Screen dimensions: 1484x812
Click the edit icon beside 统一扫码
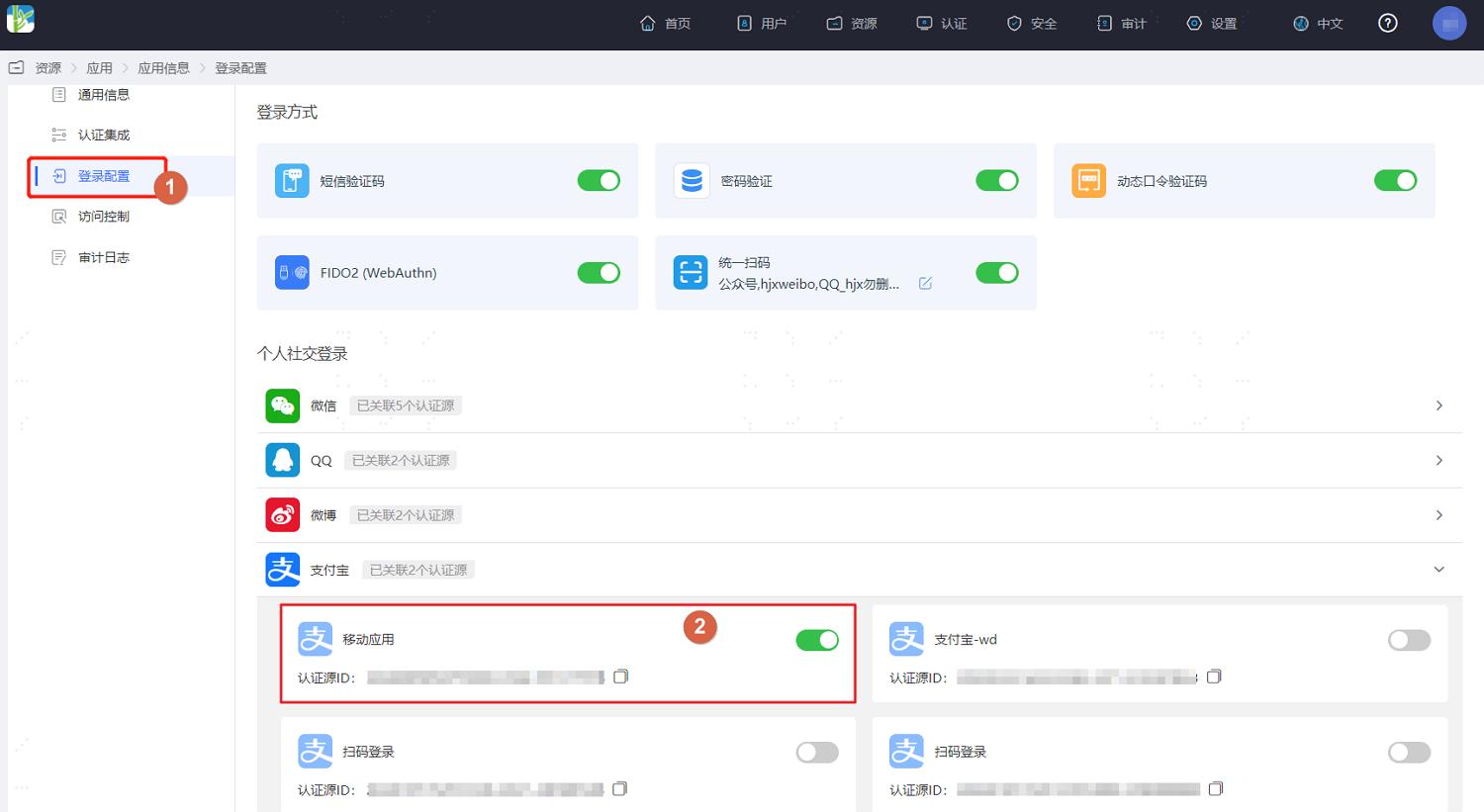point(925,284)
